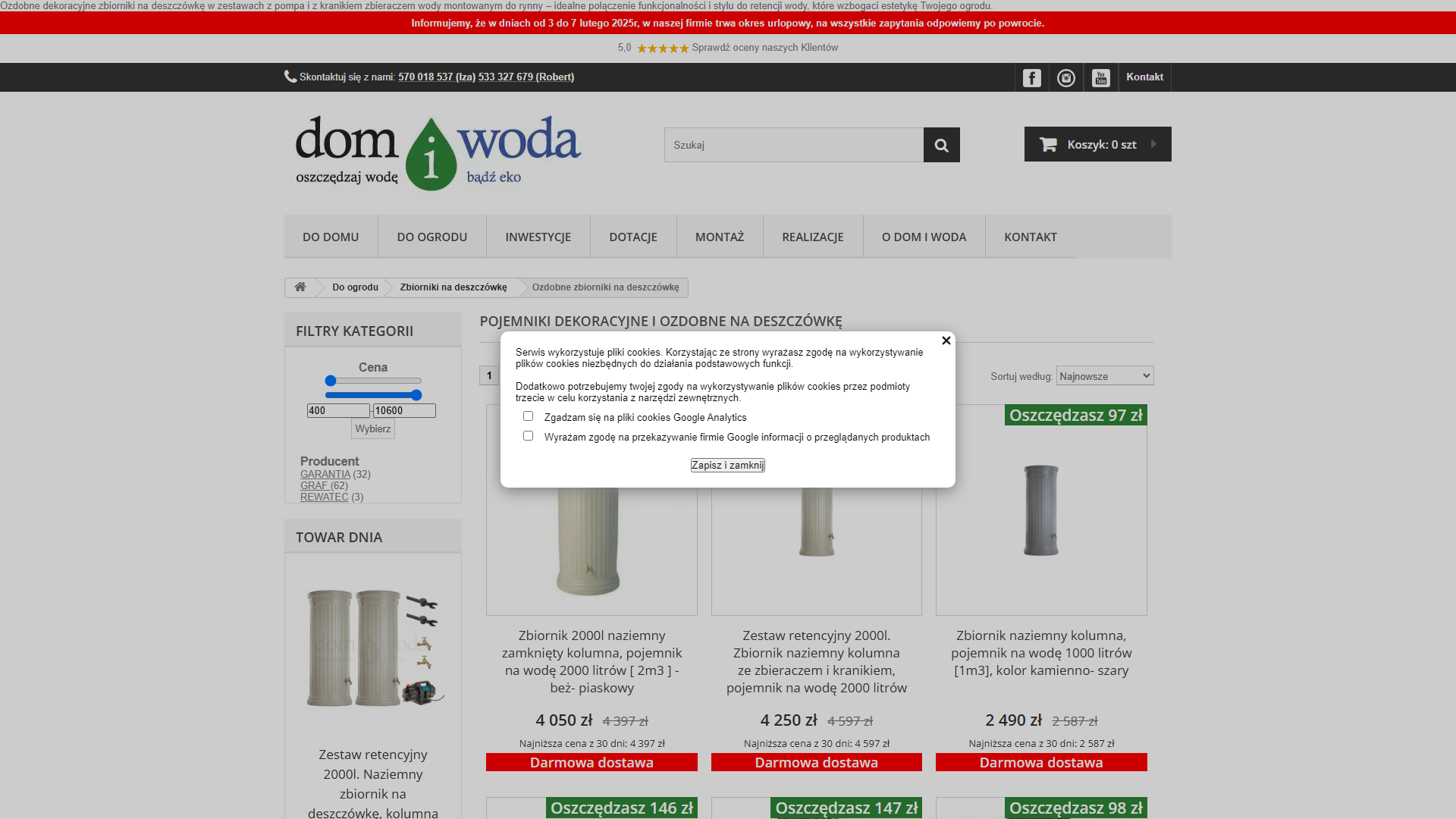Open the Instagram profile icon
The image size is (1456, 819).
(x=1066, y=77)
